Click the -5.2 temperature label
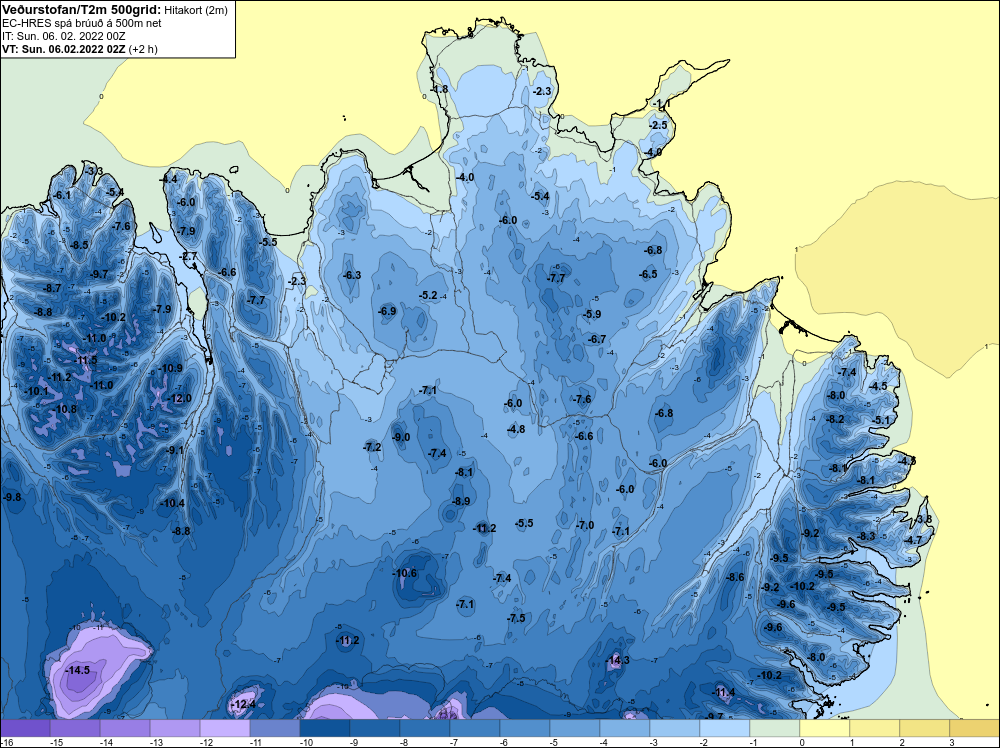 tap(429, 295)
